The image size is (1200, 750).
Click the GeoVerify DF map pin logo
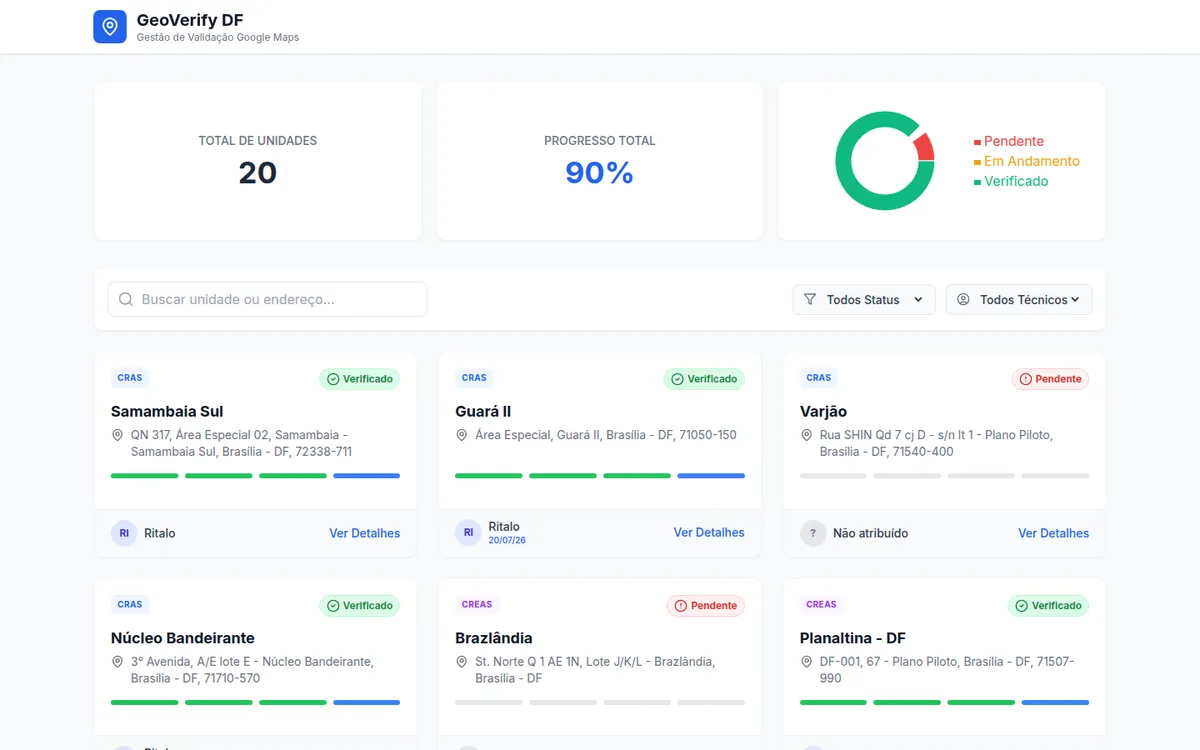[110, 27]
